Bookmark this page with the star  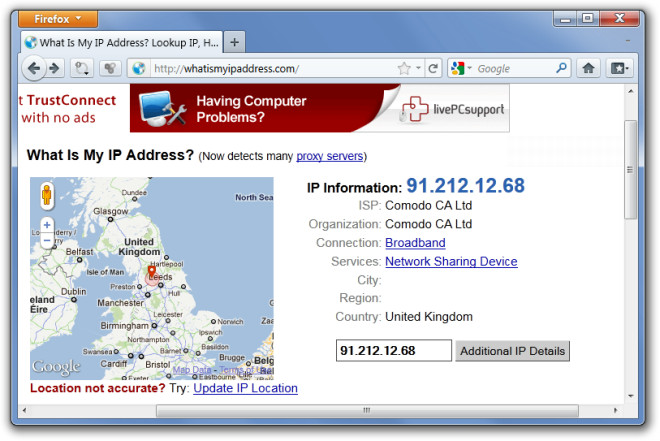(x=404, y=68)
